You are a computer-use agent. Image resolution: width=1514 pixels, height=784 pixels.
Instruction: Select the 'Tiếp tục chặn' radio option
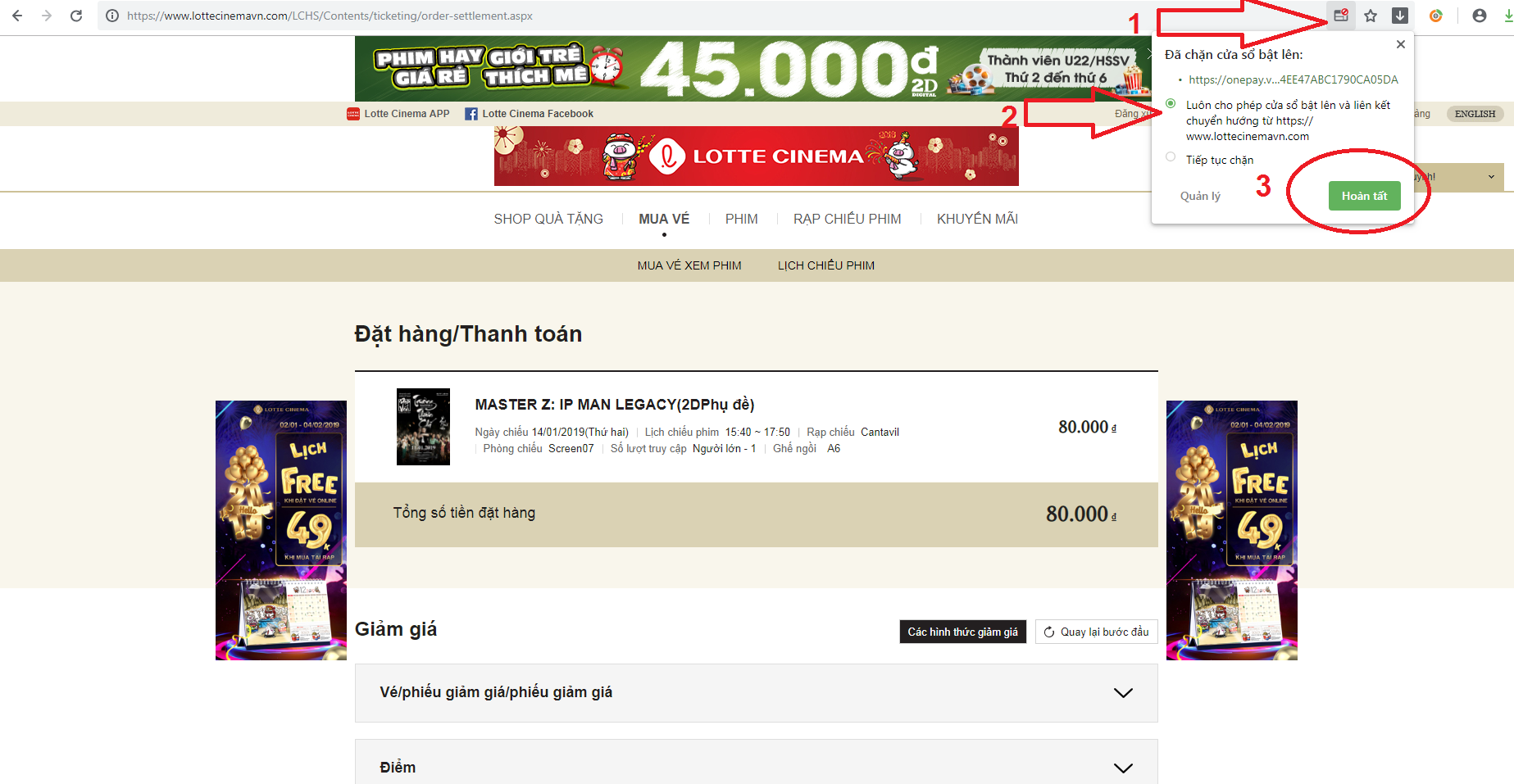(x=1171, y=157)
